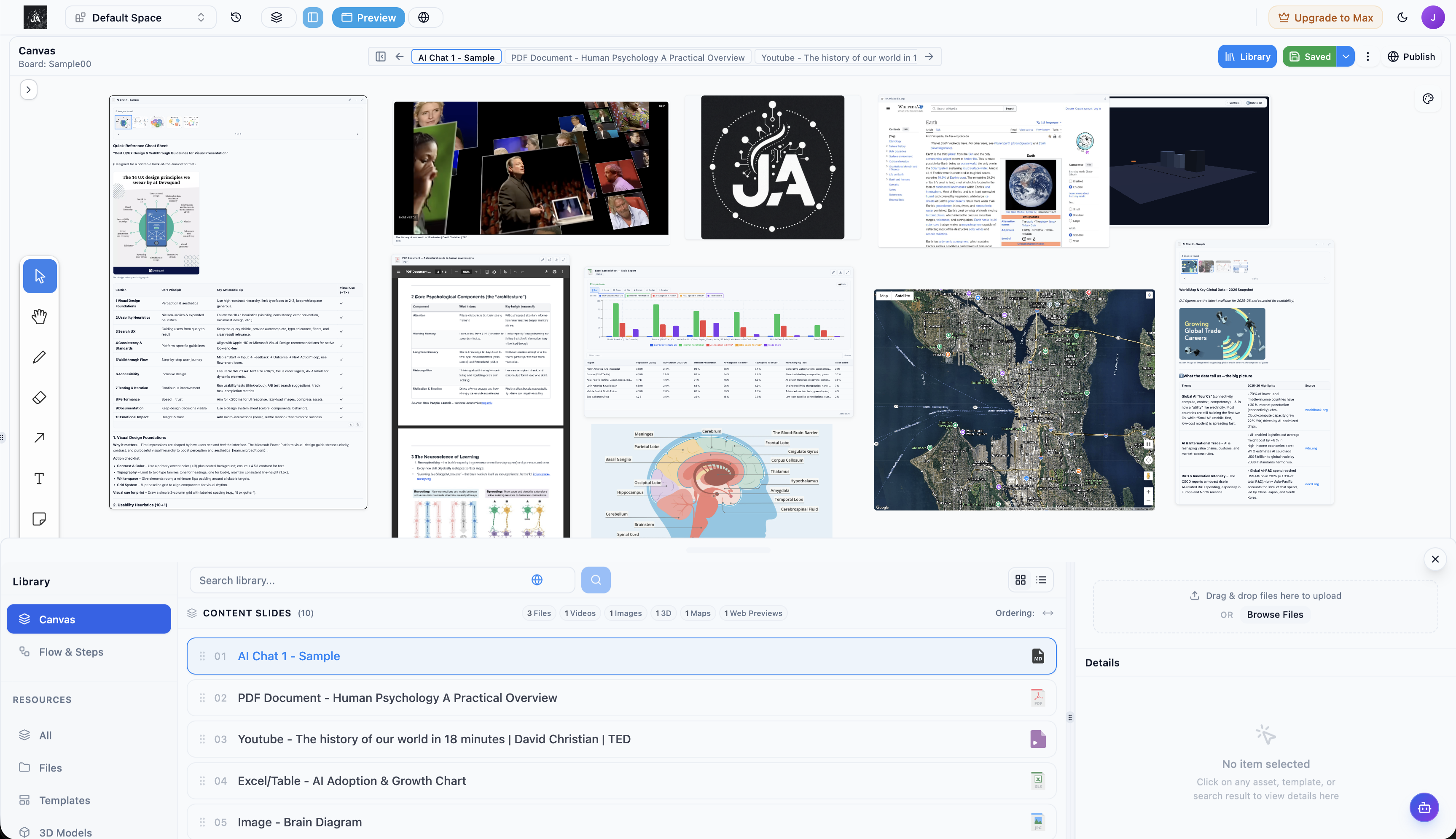This screenshot has height=839, width=1456.
Task: Click the Browse Files link
Action: pos(1275,614)
